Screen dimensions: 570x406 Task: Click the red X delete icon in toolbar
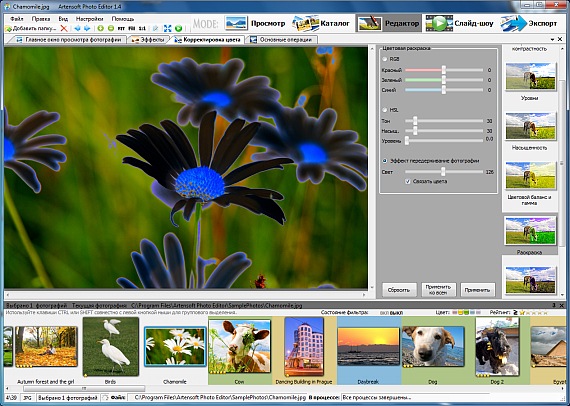(64, 28)
